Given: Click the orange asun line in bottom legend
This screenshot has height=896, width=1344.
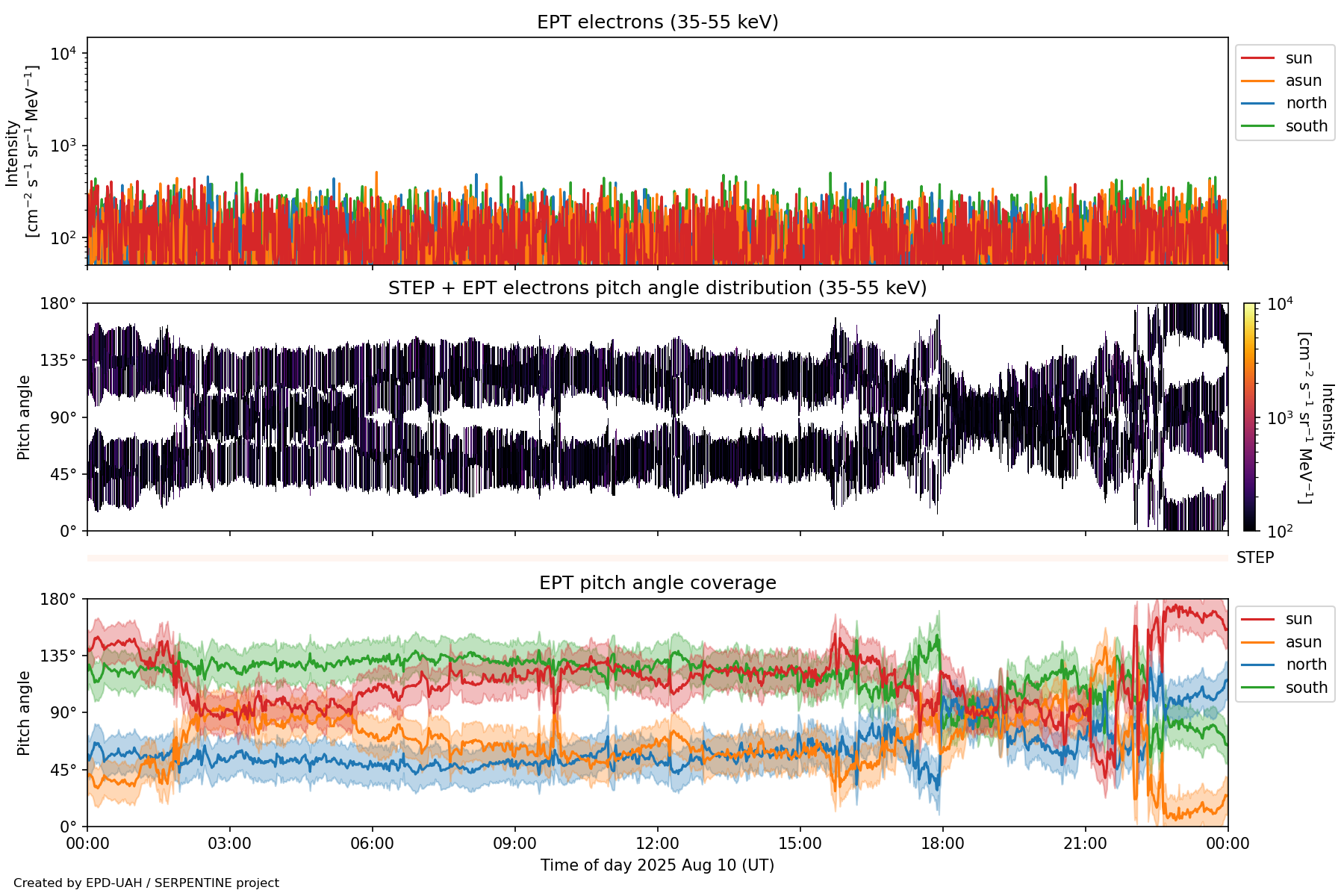Looking at the screenshot, I should 1257,642.
